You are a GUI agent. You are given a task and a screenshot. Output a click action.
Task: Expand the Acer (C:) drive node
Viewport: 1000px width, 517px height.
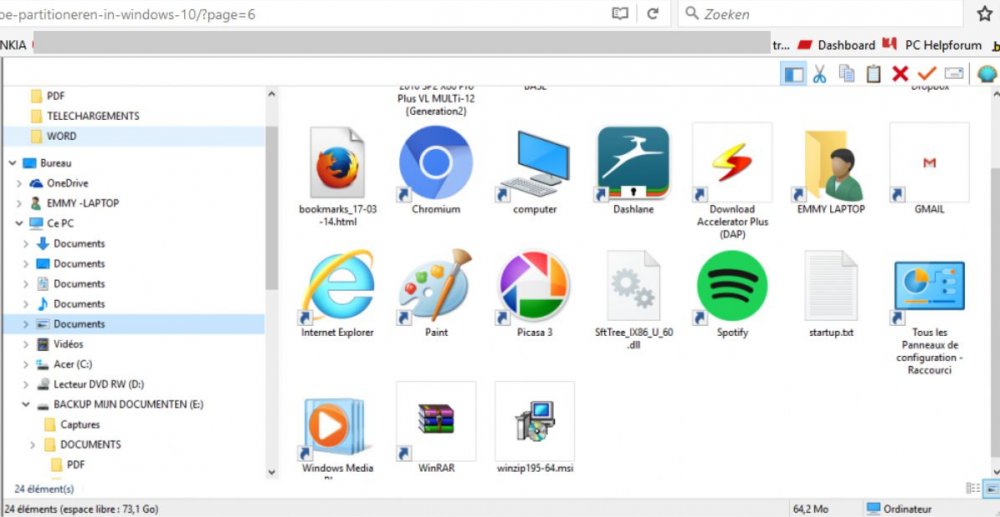pyautogui.click(x=26, y=365)
